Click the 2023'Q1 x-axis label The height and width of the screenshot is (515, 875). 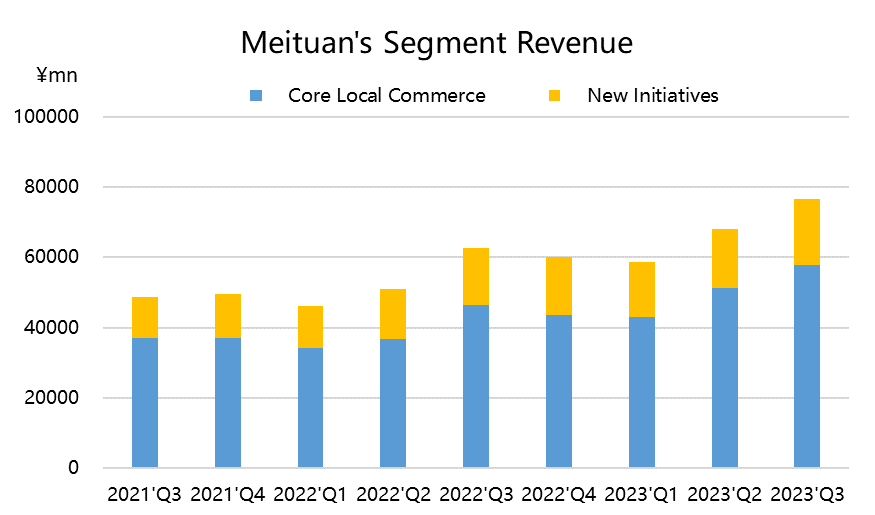click(641, 494)
